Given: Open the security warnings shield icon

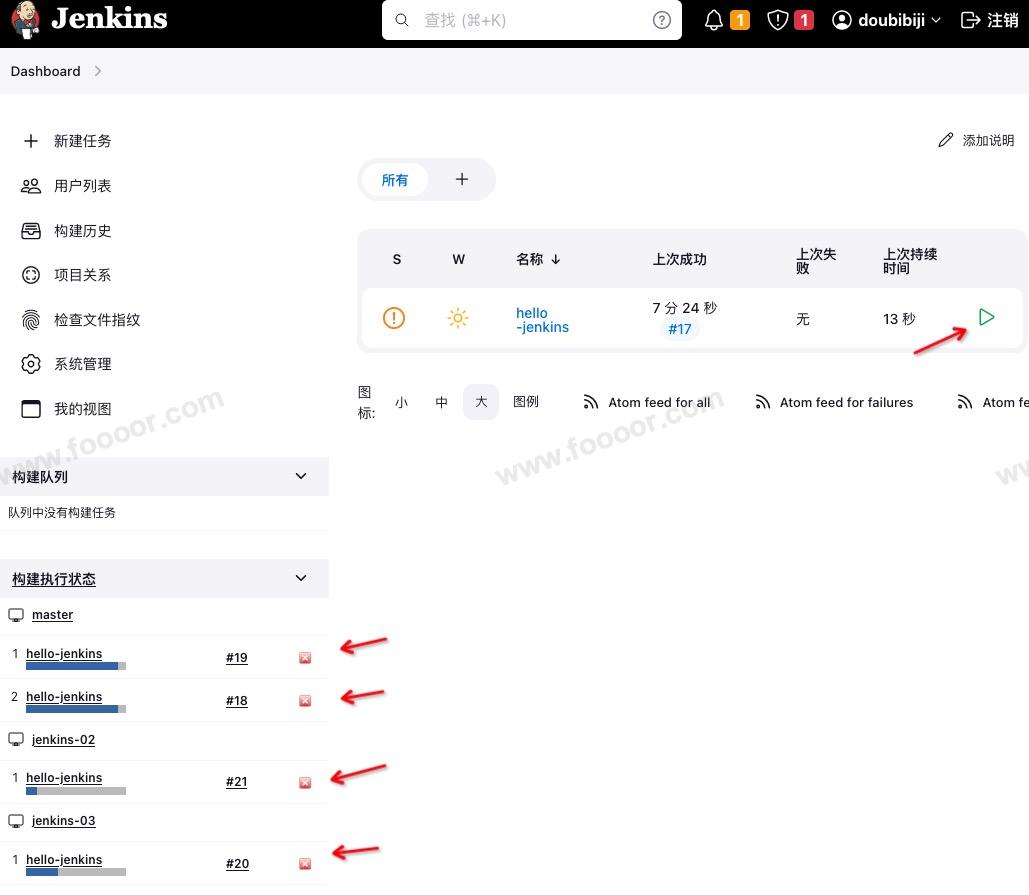Looking at the screenshot, I should [x=778, y=20].
